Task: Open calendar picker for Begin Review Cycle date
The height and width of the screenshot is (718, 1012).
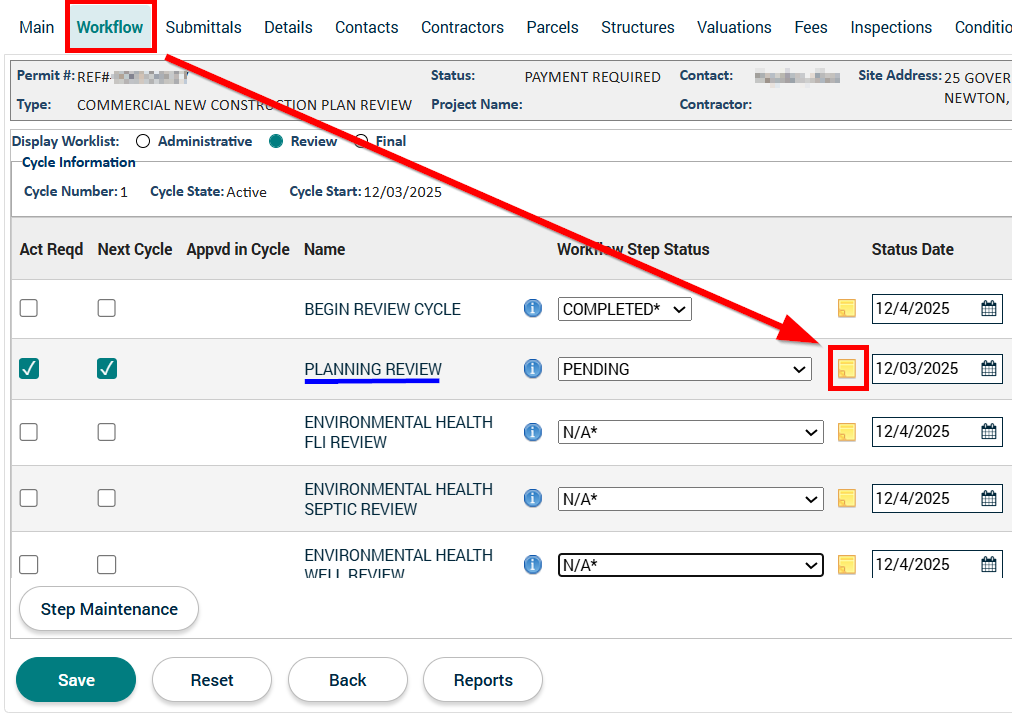Action: coord(988,309)
